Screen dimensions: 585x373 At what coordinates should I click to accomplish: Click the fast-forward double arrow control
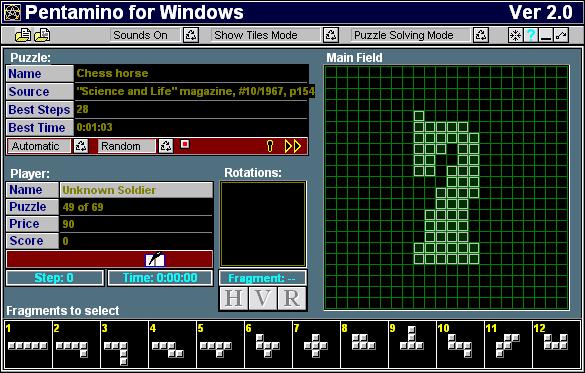click(x=293, y=146)
